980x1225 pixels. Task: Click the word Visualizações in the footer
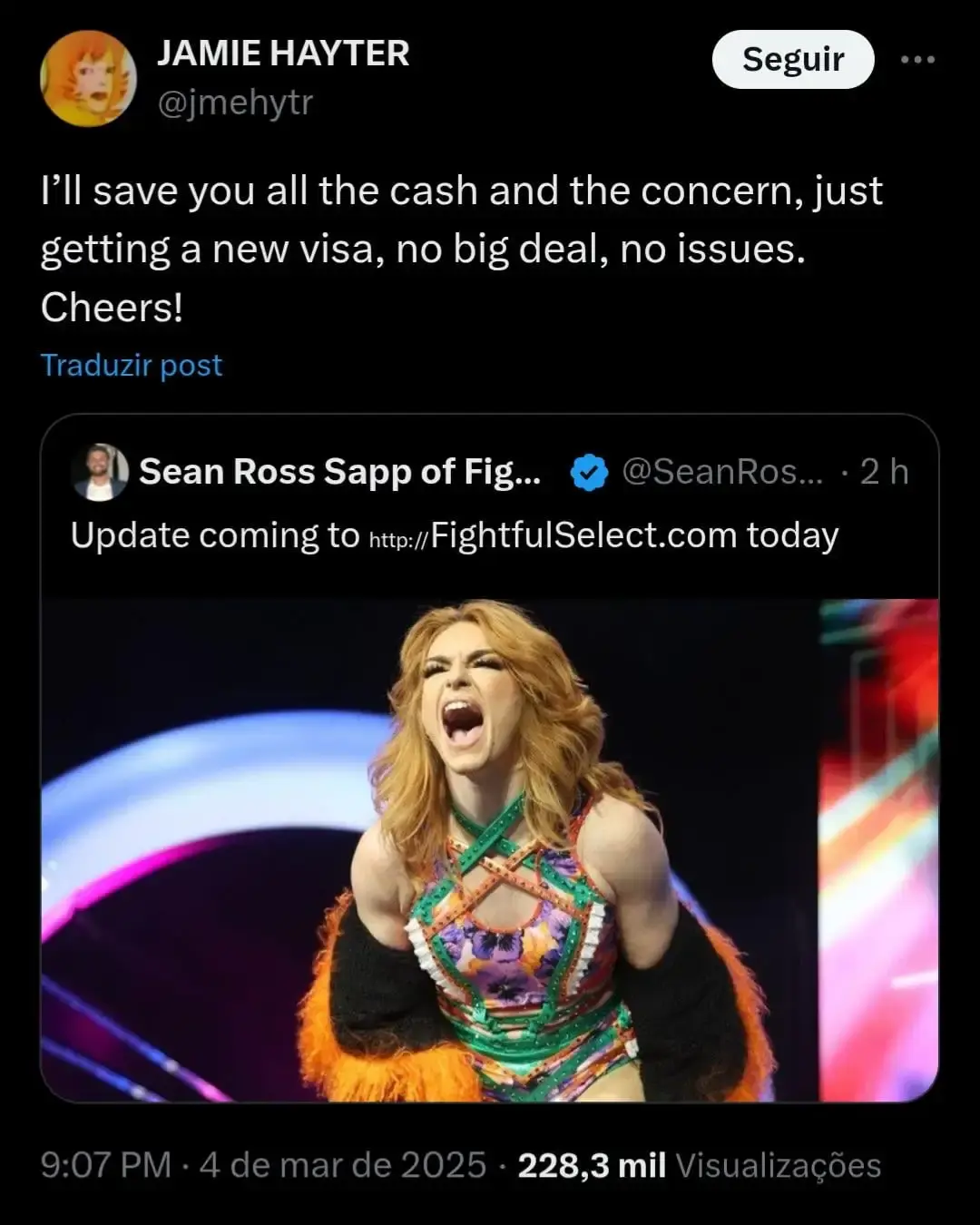(779, 1165)
